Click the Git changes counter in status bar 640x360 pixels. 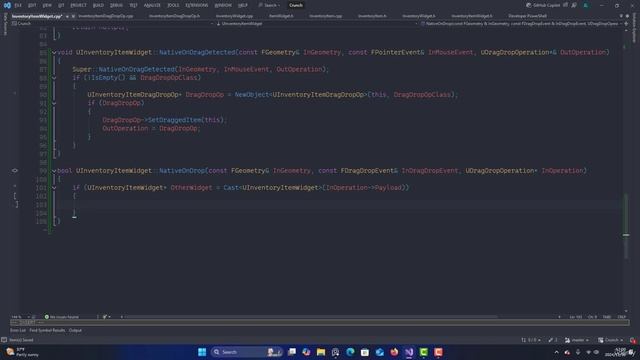coord(531,340)
